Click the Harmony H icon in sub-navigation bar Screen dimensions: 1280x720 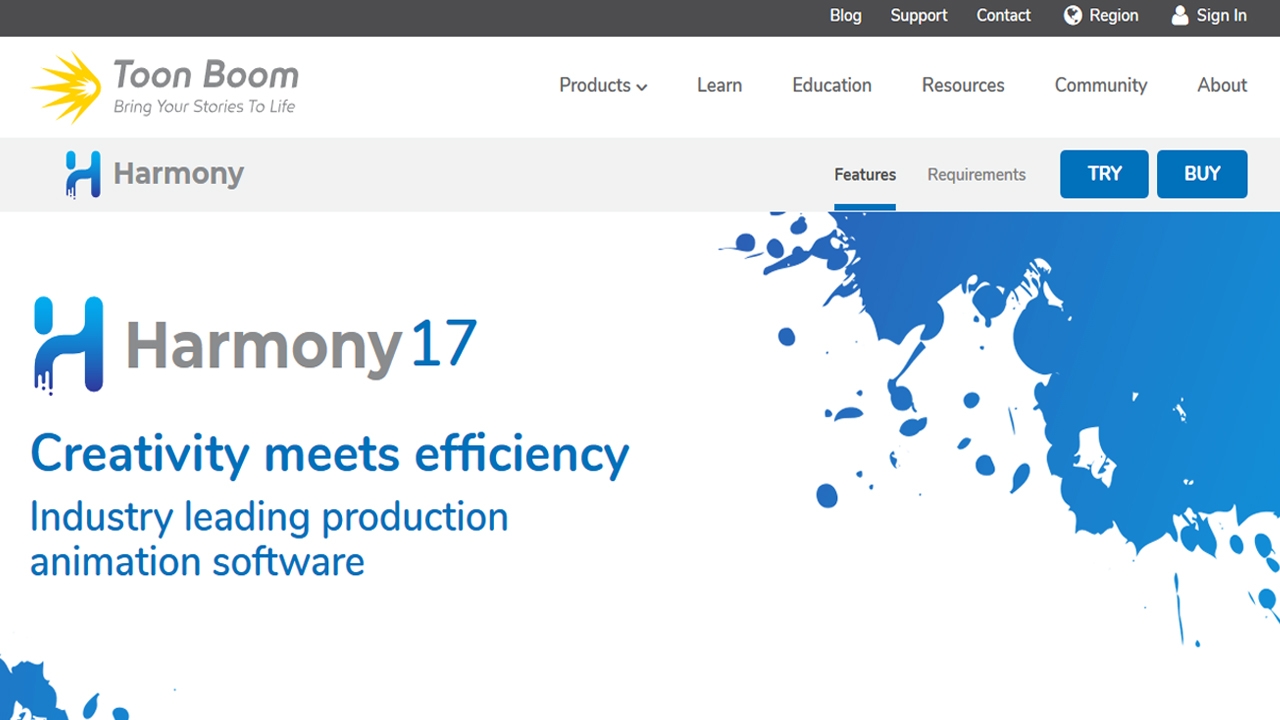(83, 174)
